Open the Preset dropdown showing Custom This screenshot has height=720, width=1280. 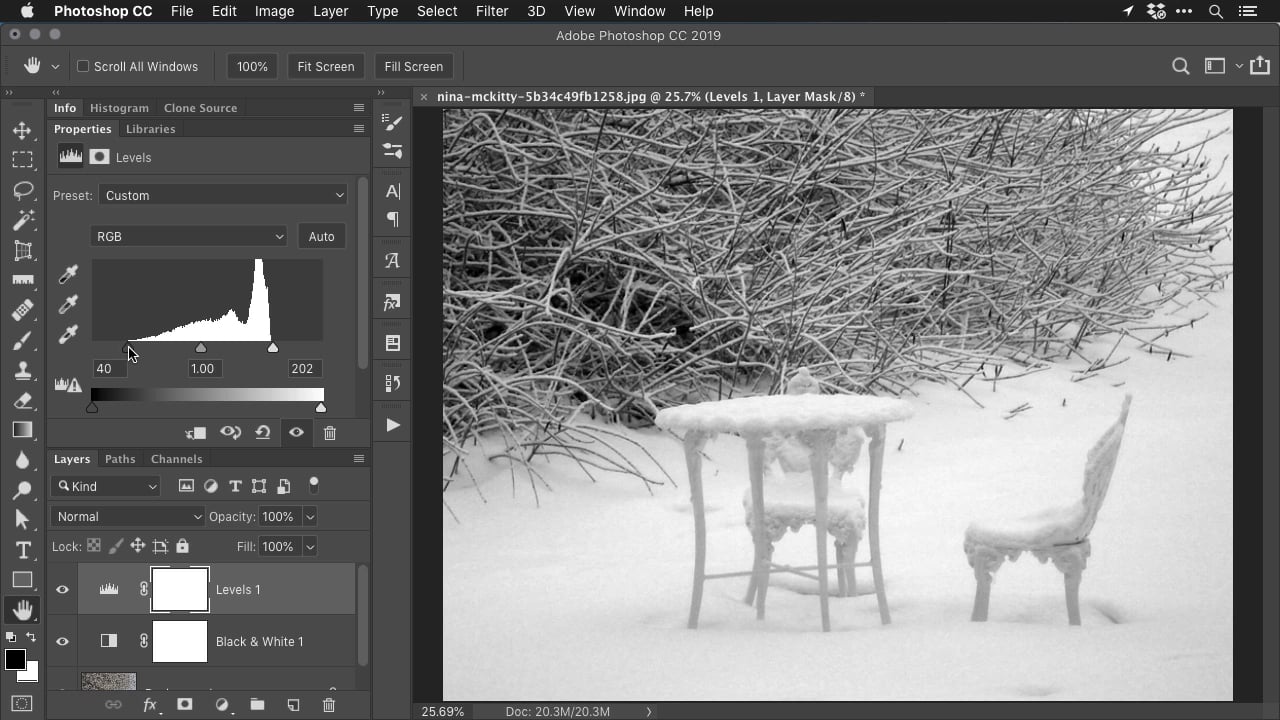(223, 195)
